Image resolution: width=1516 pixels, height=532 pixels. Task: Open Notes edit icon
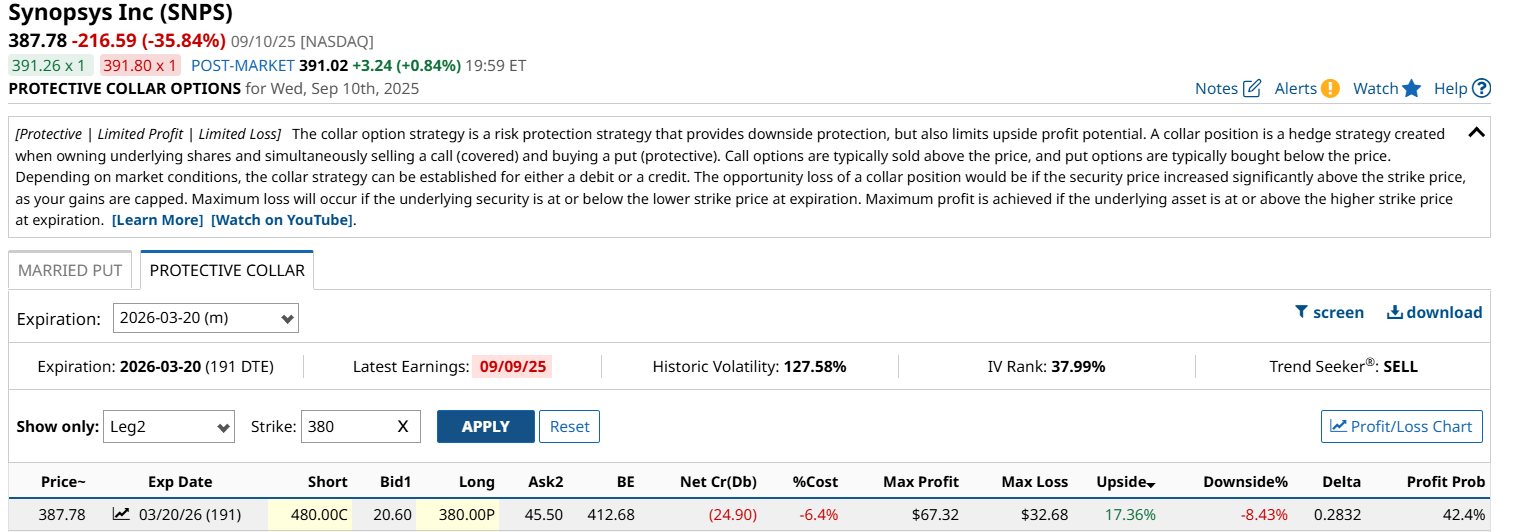point(1251,88)
